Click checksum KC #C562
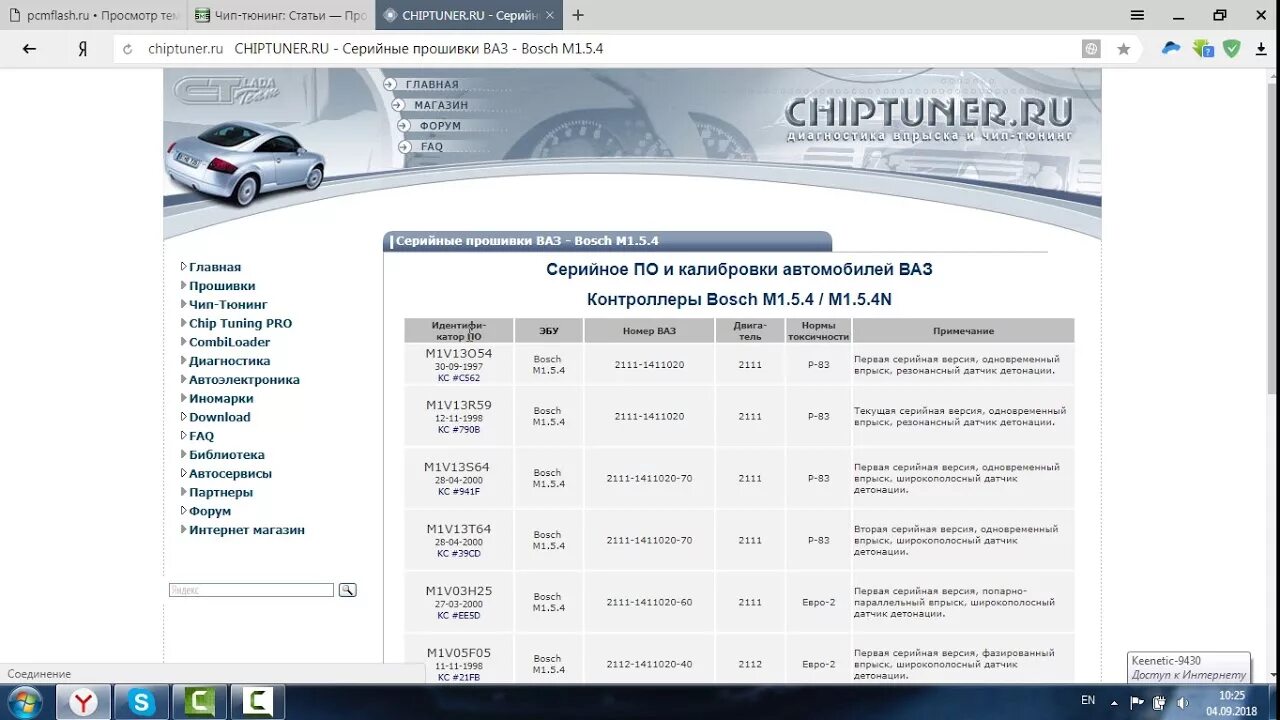Image resolution: width=1280 pixels, height=720 pixels. tap(458, 378)
